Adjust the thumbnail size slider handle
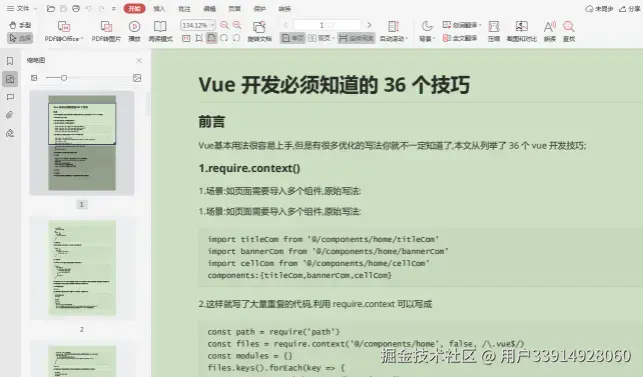The image size is (643, 377). (64, 78)
